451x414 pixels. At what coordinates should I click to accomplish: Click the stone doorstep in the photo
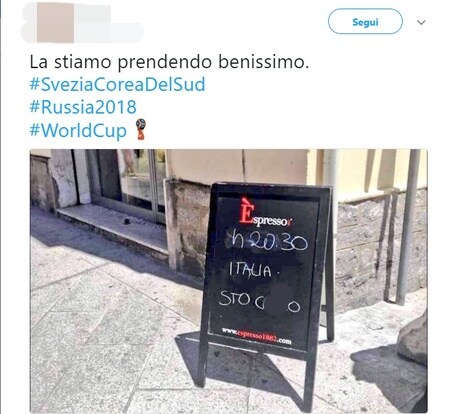pos(113,228)
